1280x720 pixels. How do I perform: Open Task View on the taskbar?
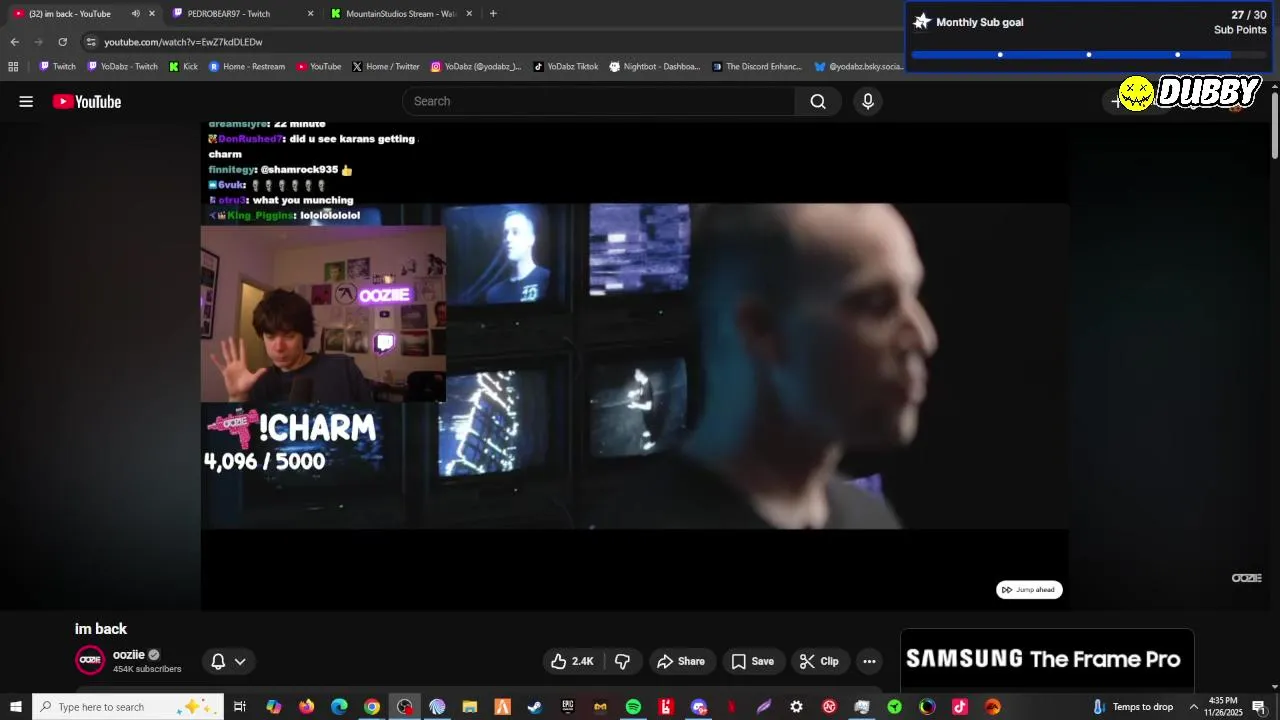pos(240,707)
